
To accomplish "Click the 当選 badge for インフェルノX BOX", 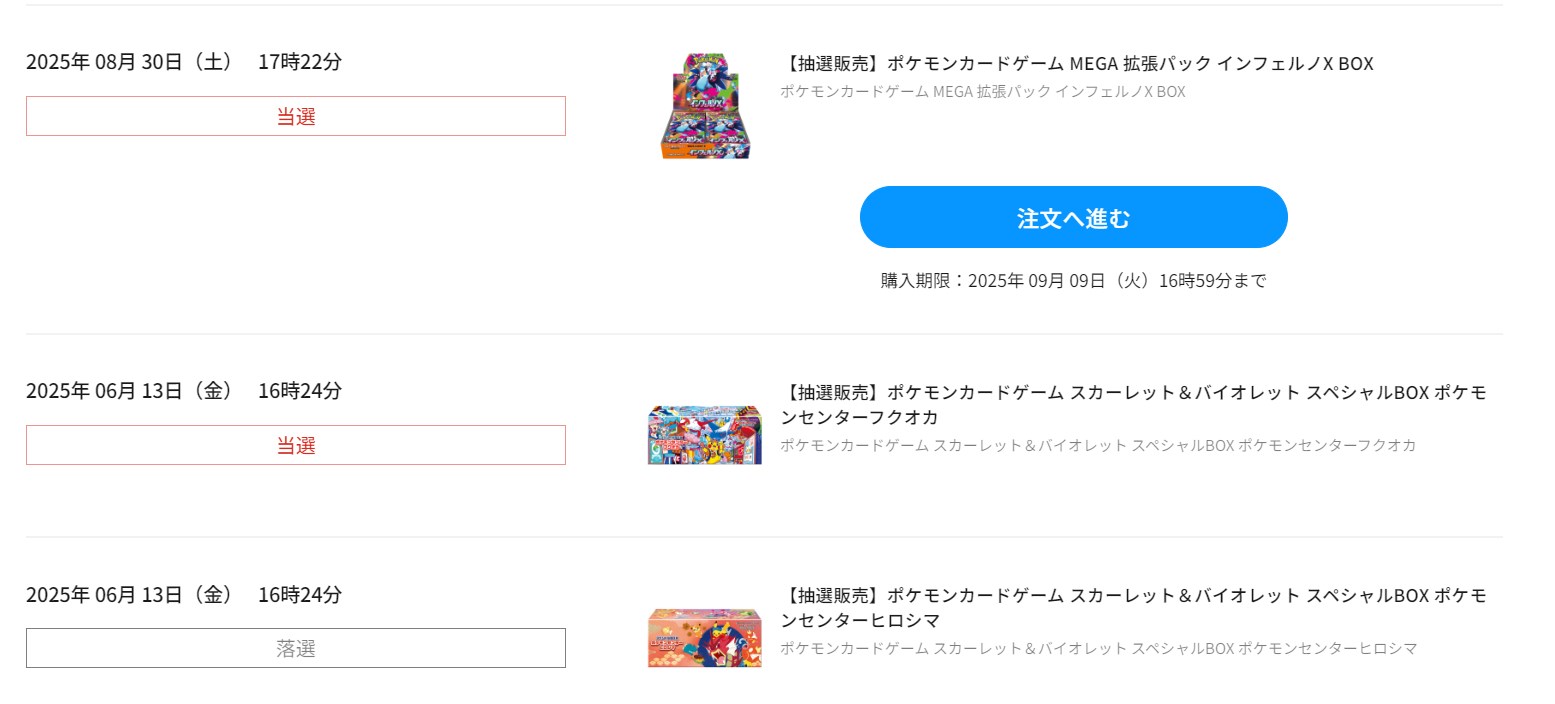I will point(296,116).
